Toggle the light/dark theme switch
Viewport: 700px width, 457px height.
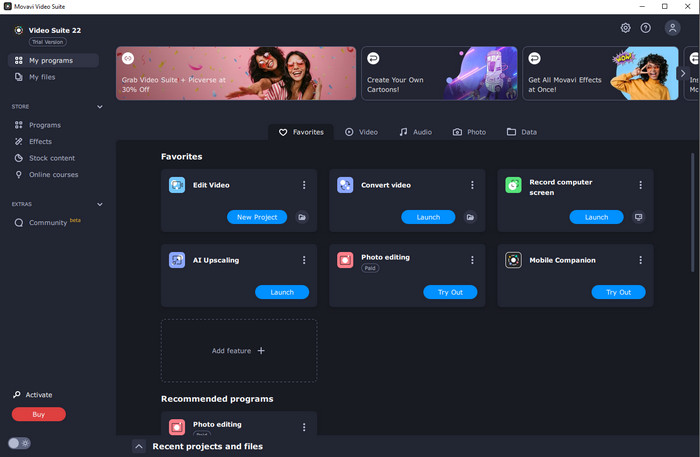coord(19,443)
